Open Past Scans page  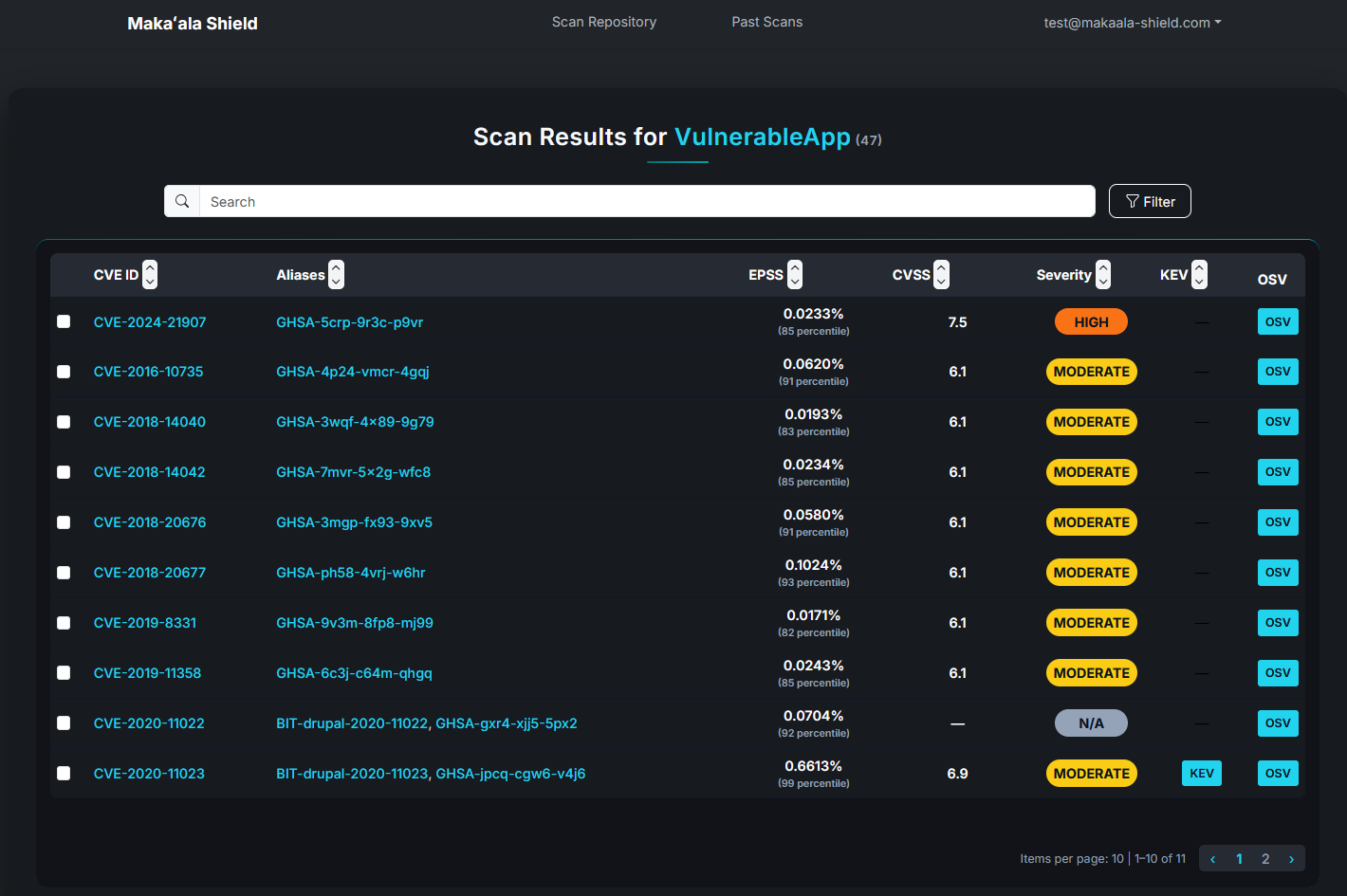pyautogui.click(x=766, y=22)
